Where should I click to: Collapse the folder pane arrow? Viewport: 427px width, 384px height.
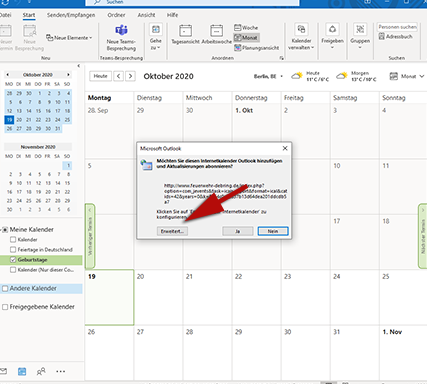pos(79,66)
